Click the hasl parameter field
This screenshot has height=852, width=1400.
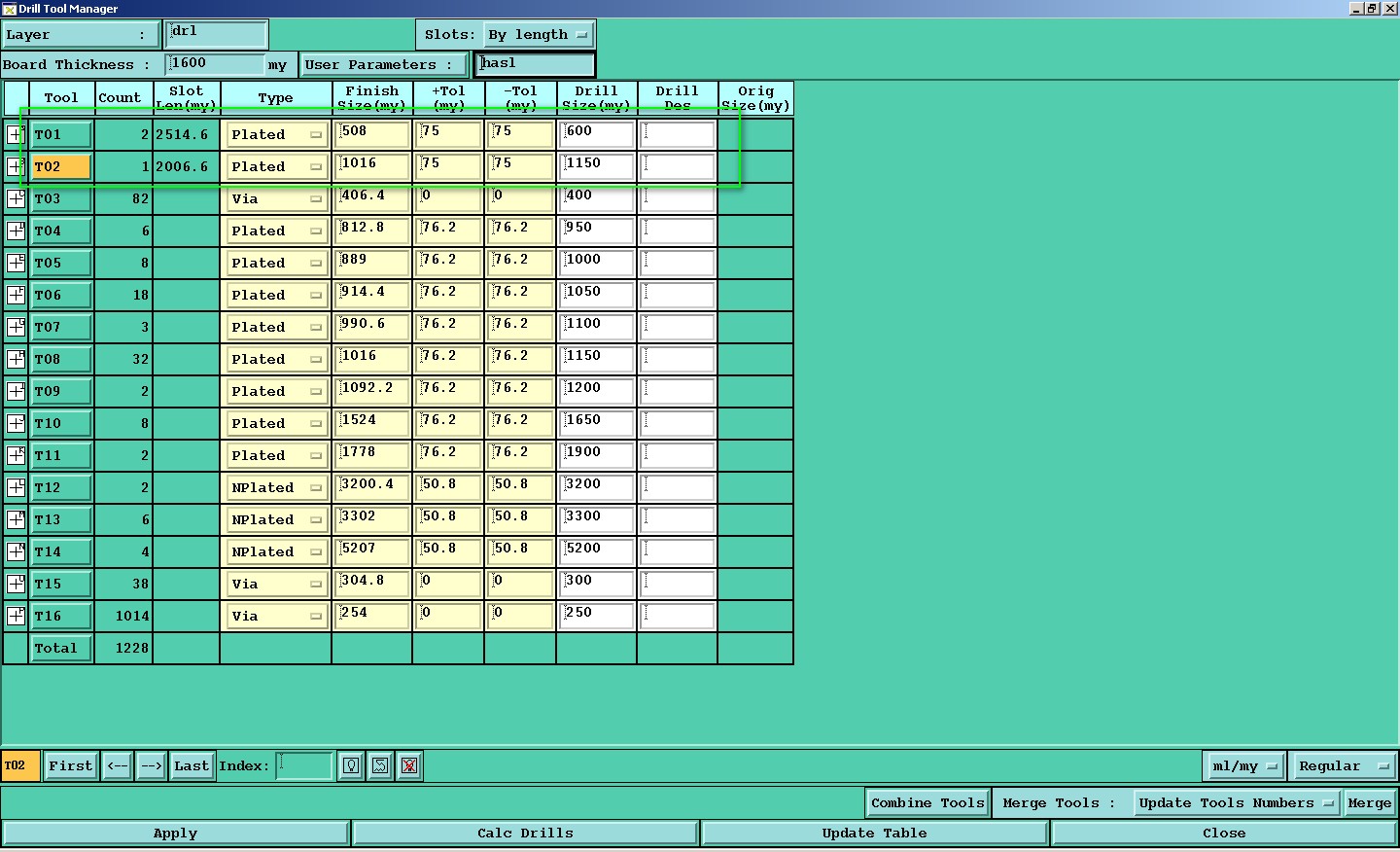point(535,64)
